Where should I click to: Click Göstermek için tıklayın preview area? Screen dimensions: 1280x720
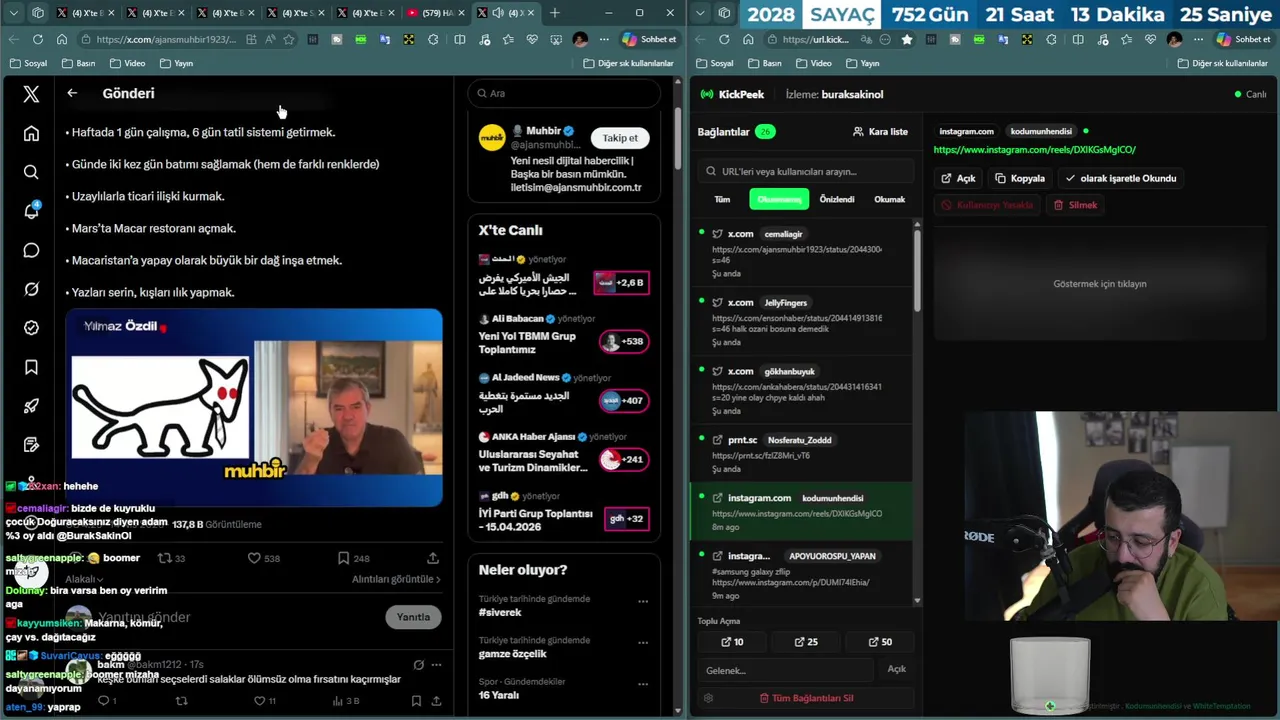(x=1100, y=284)
